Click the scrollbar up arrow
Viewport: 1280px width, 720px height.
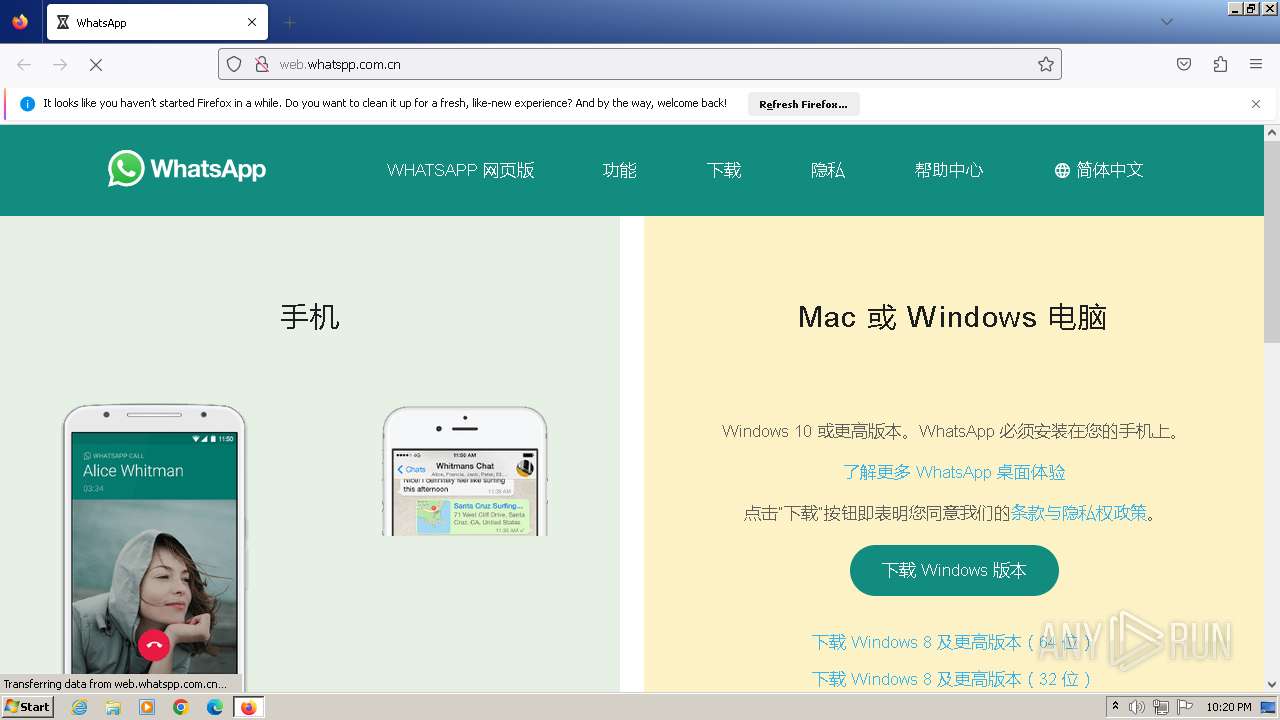tap(1272, 132)
